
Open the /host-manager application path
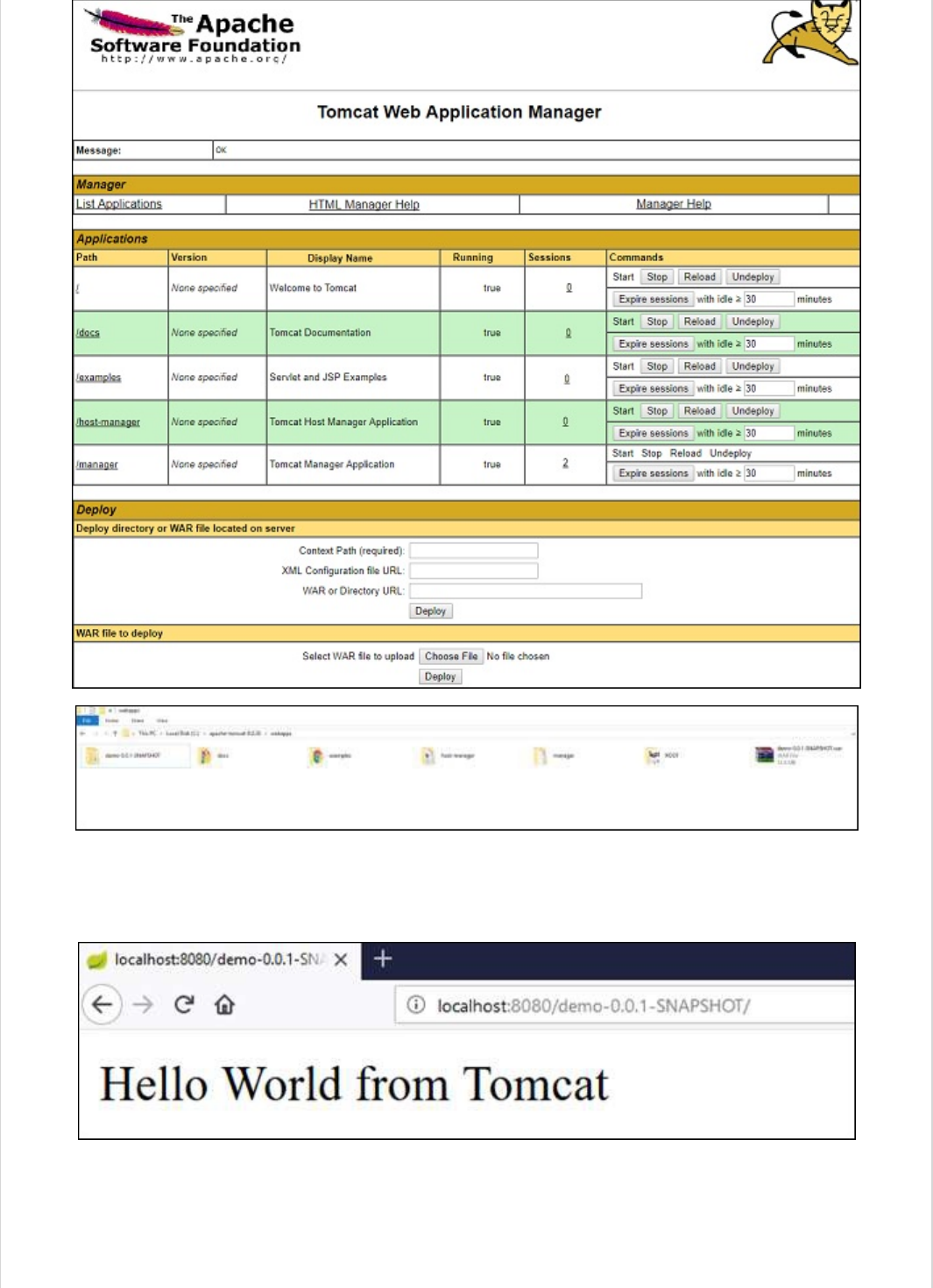click(108, 422)
